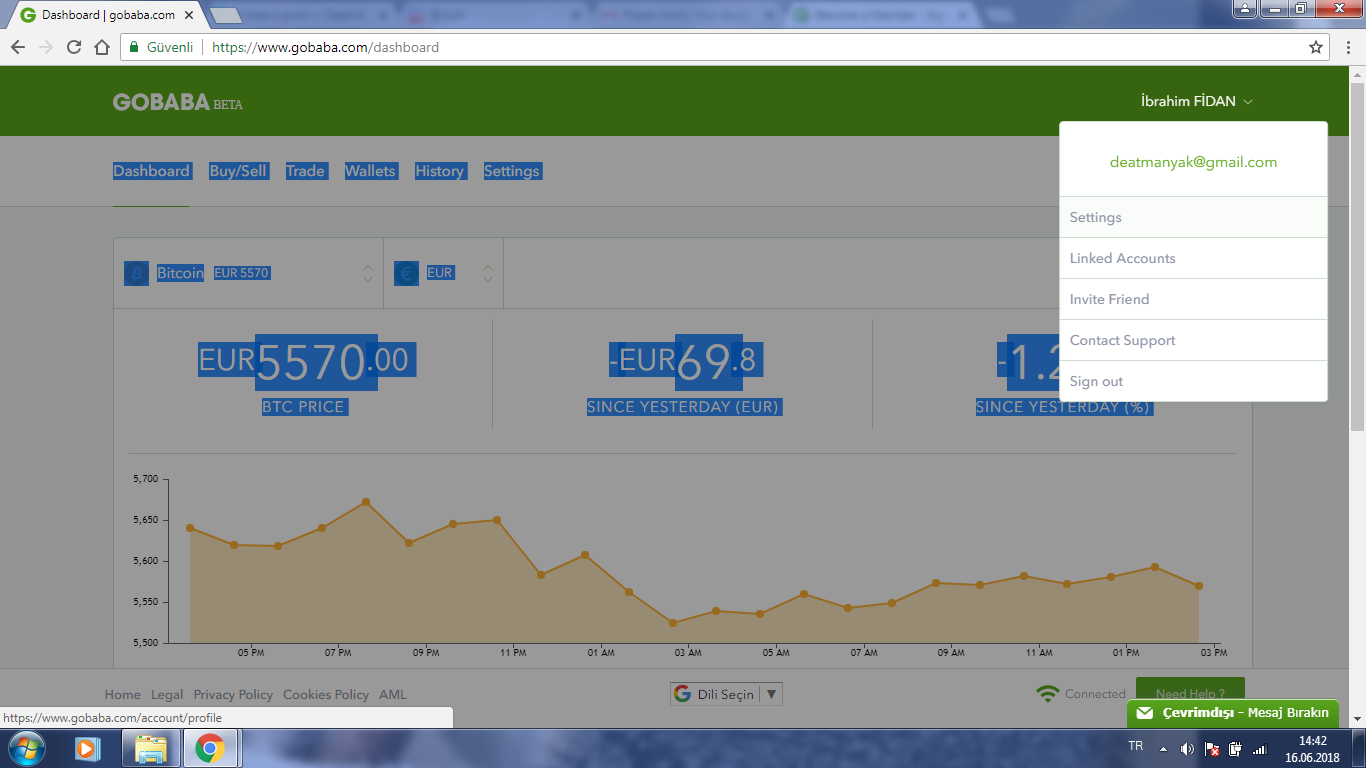Go to browser home icon
The height and width of the screenshot is (768, 1366).
click(101, 47)
